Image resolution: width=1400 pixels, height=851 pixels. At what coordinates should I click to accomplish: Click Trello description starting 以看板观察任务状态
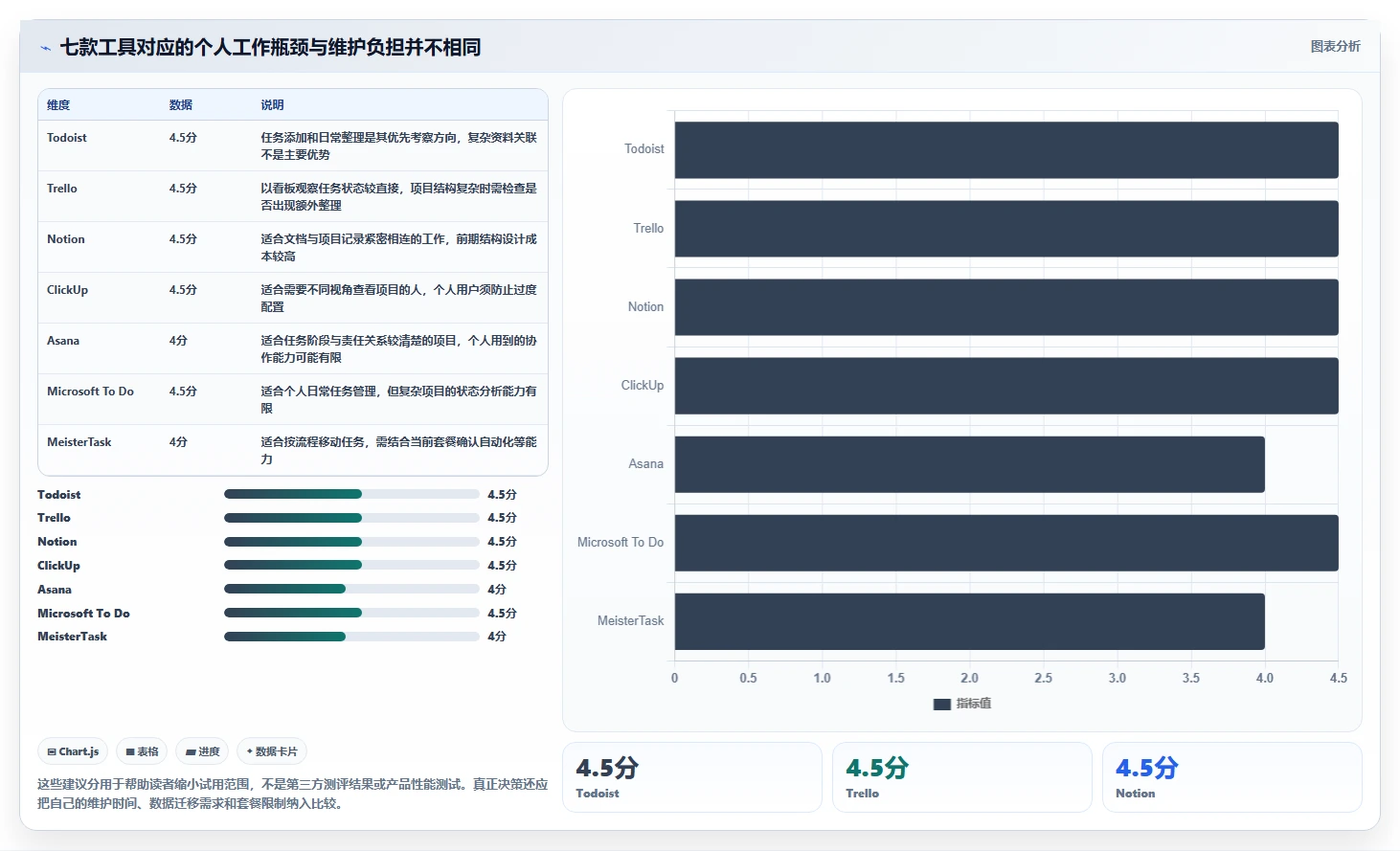[399, 196]
